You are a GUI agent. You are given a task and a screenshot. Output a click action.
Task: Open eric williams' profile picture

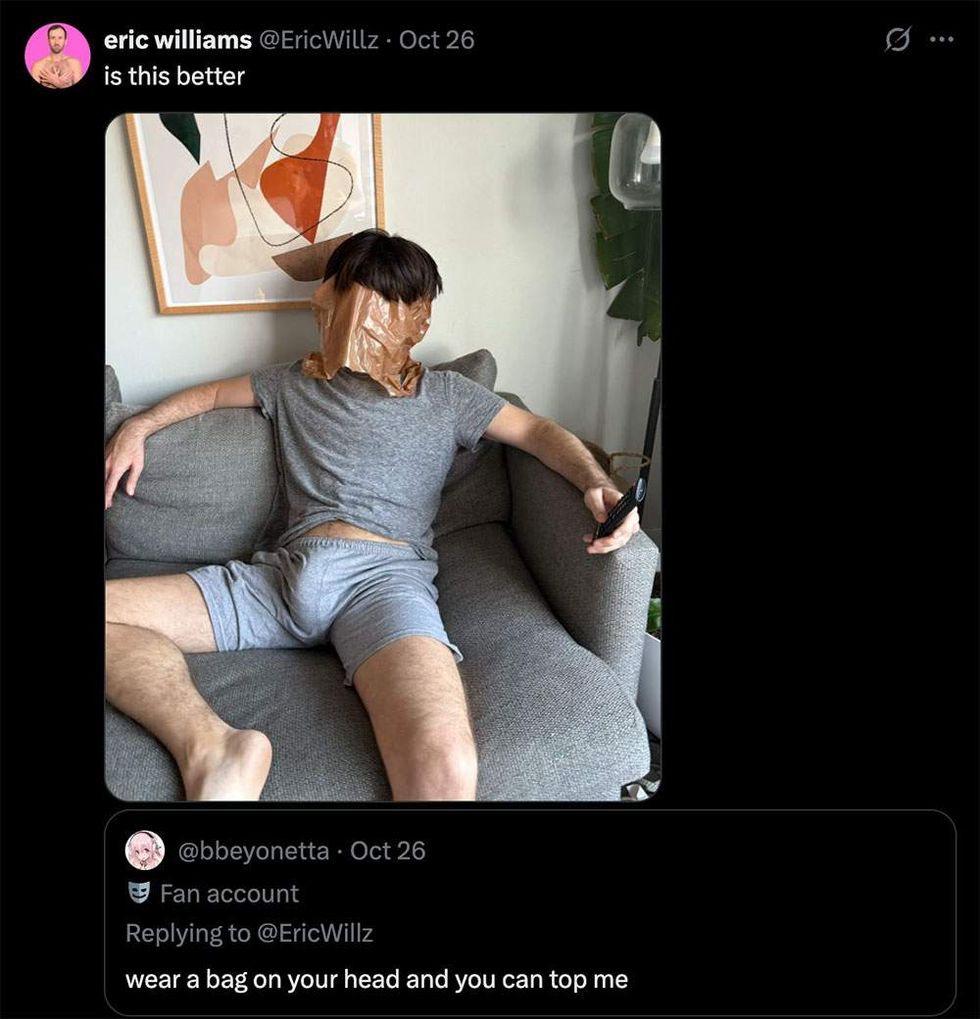pos(57,56)
